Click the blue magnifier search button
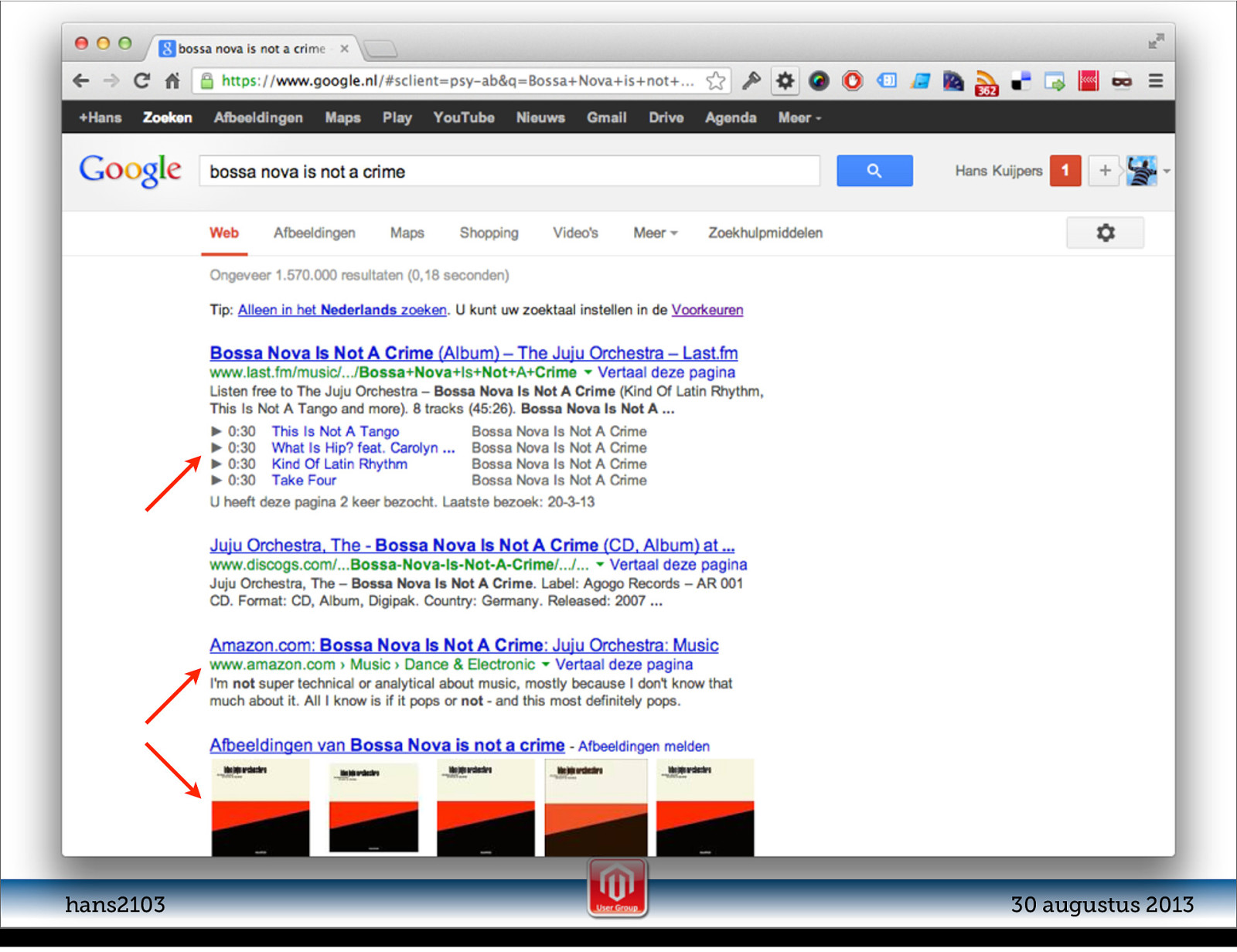The width and height of the screenshot is (1237, 952). point(874,171)
